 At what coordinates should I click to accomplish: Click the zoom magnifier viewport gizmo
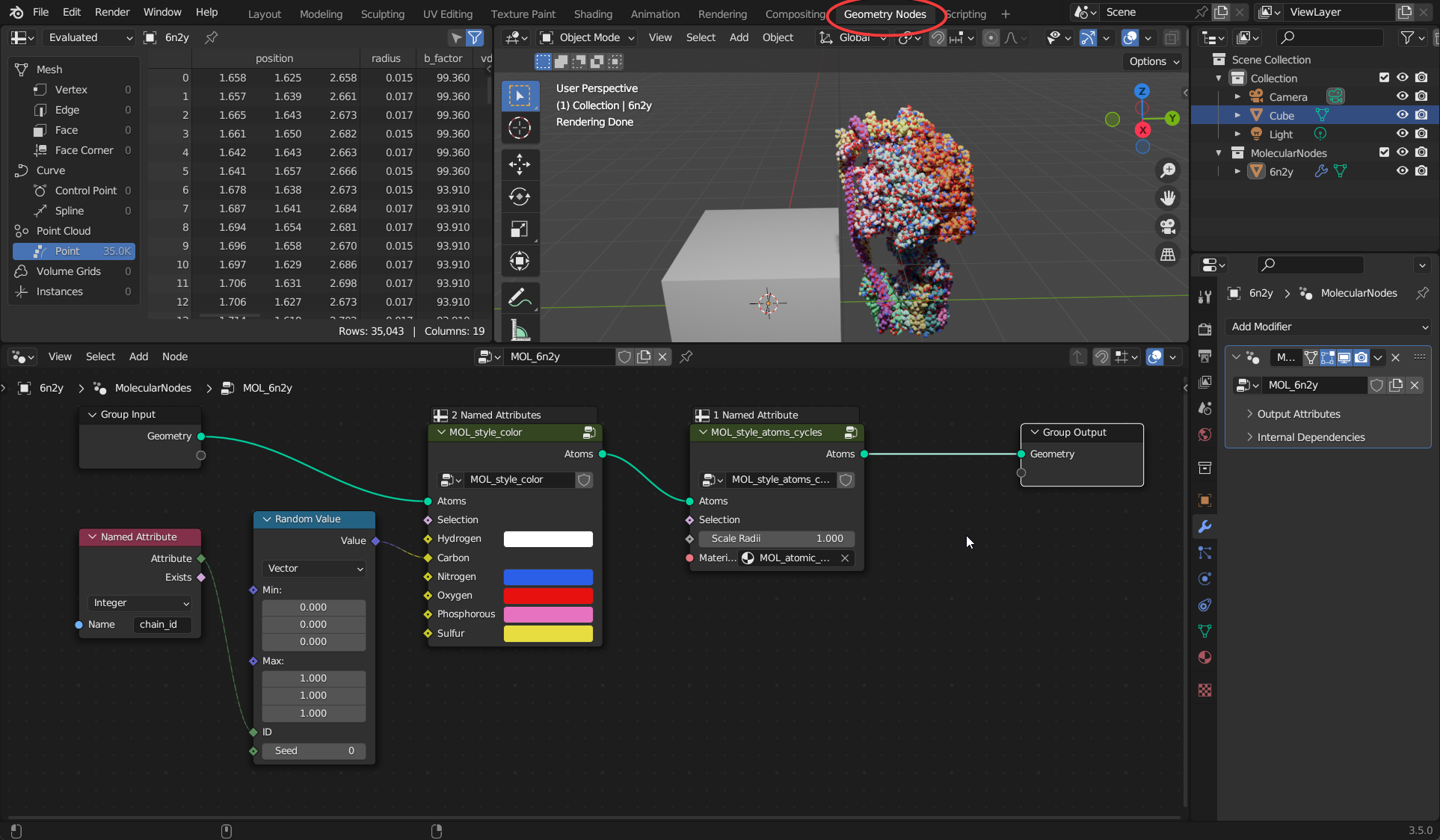[1167, 170]
